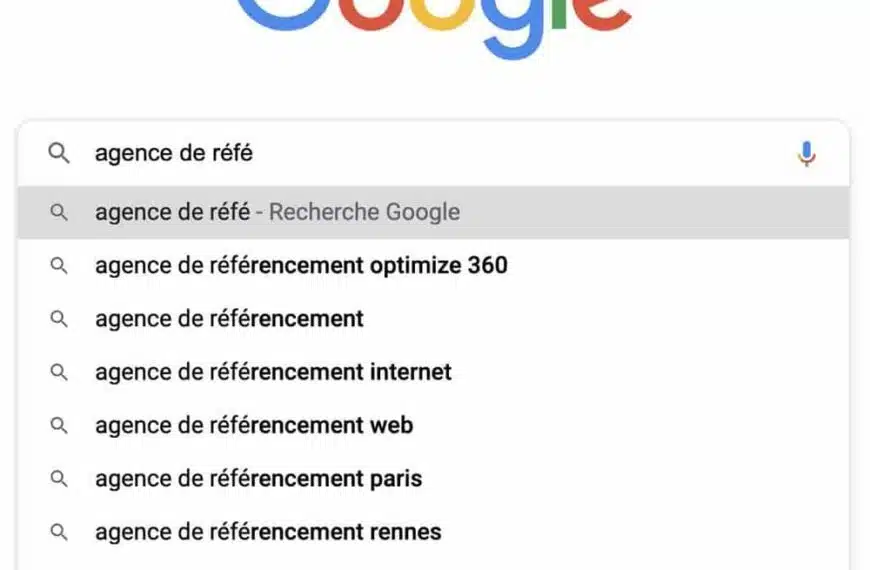This screenshot has height=570, width=870.
Task: Click the search icon beside the "web" suggestion
Action: [x=60, y=425]
